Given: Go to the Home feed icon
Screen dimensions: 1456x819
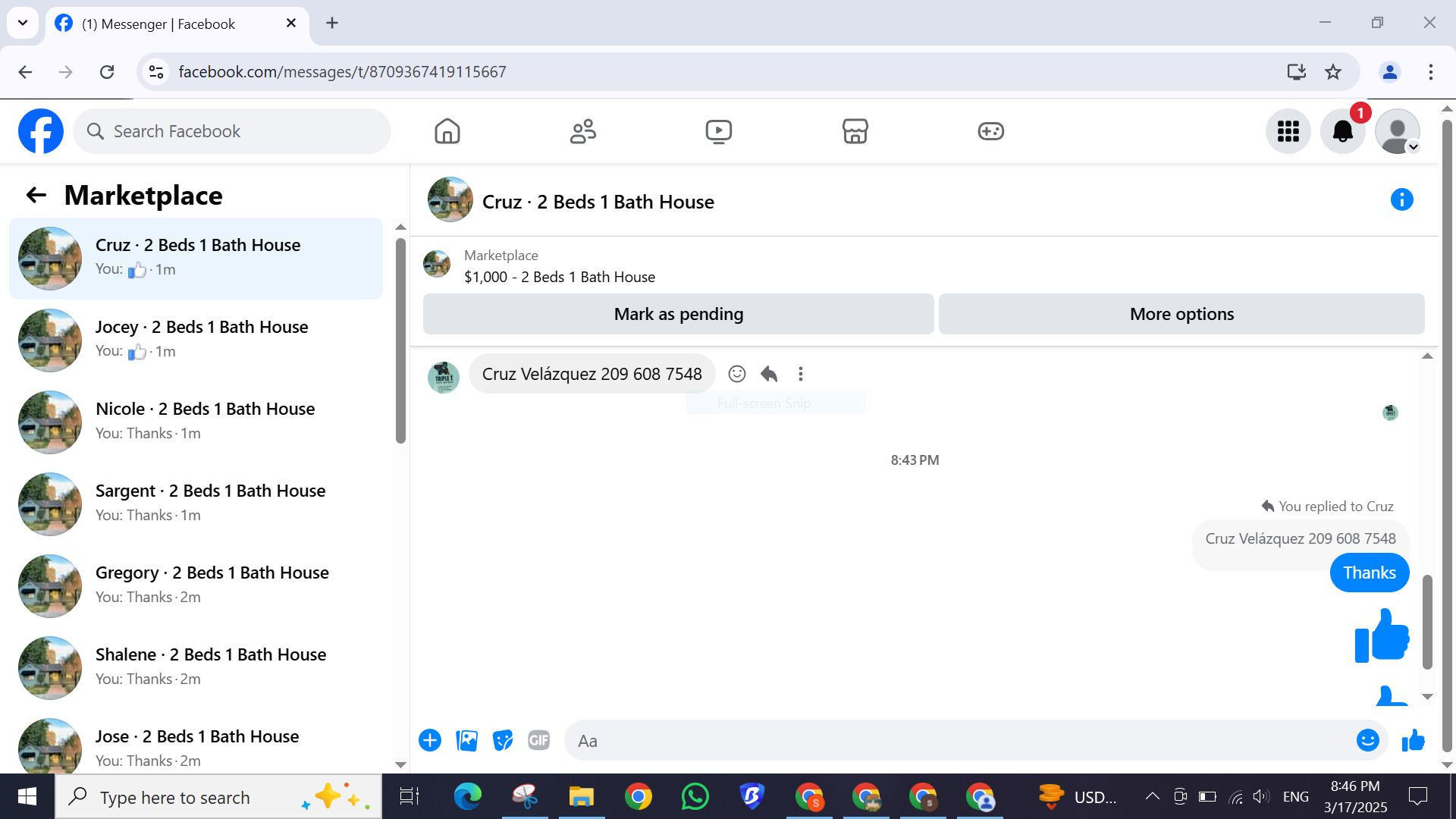Looking at the screenshot, I should pos(447,131).
